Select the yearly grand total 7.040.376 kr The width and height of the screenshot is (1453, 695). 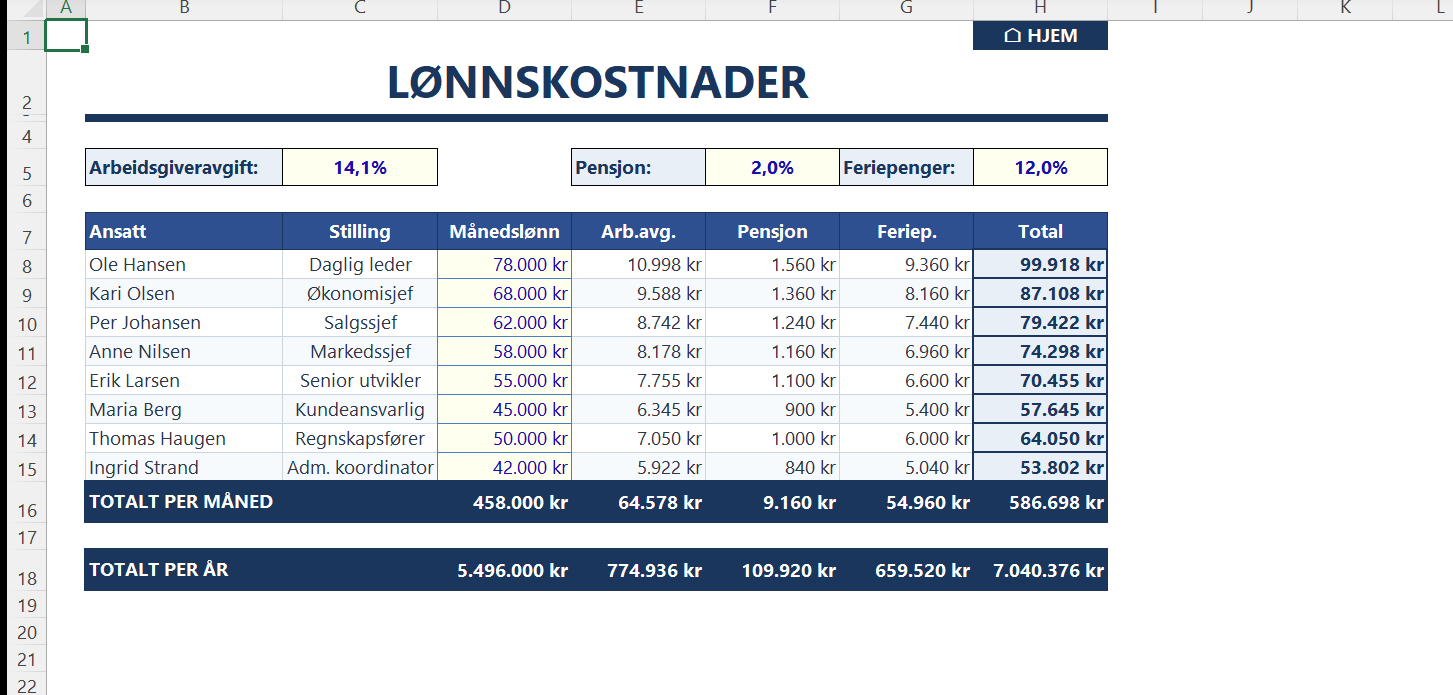(1040, 570)
